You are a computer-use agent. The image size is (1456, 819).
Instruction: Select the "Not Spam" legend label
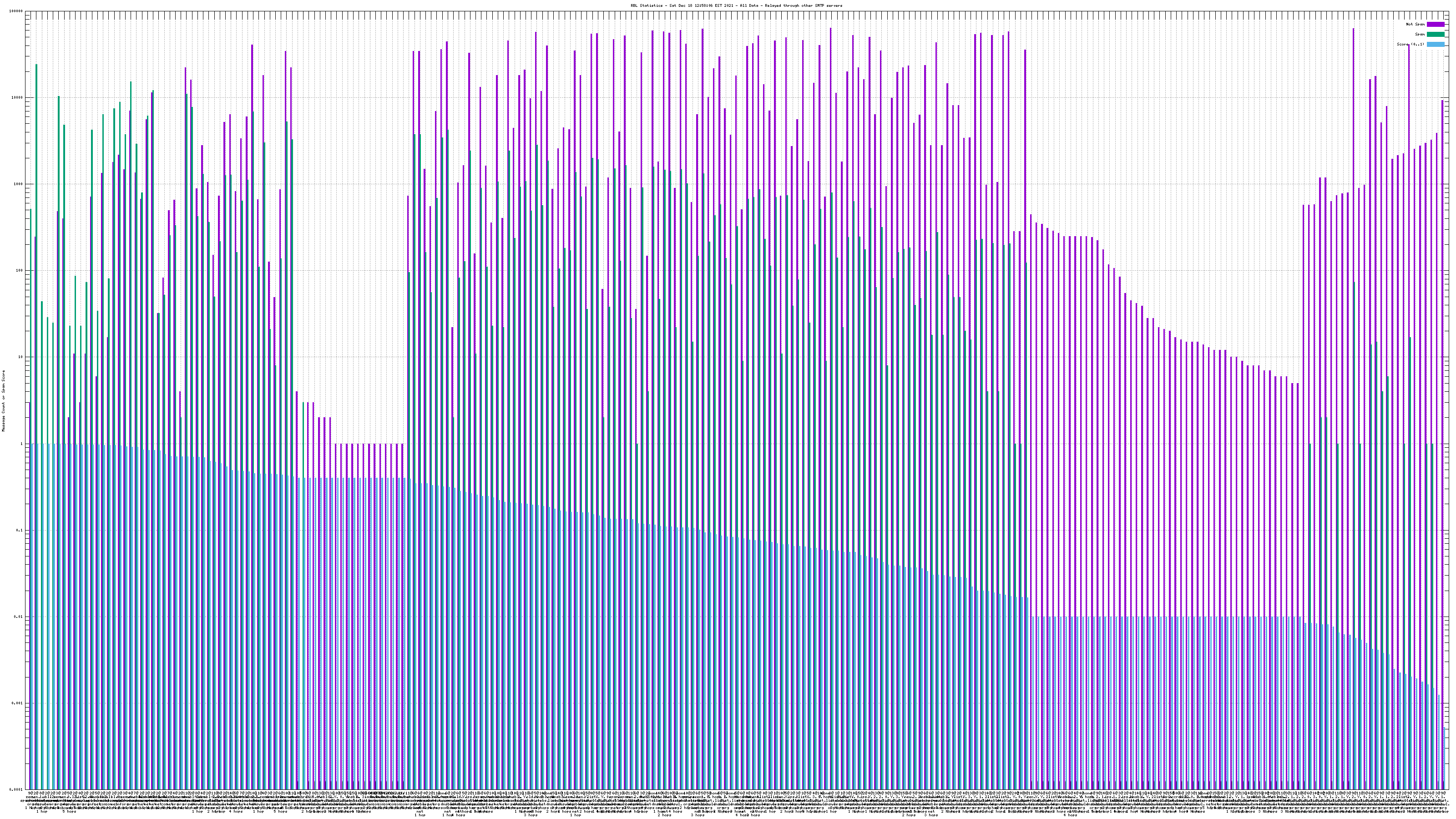tap(1416, 24)
